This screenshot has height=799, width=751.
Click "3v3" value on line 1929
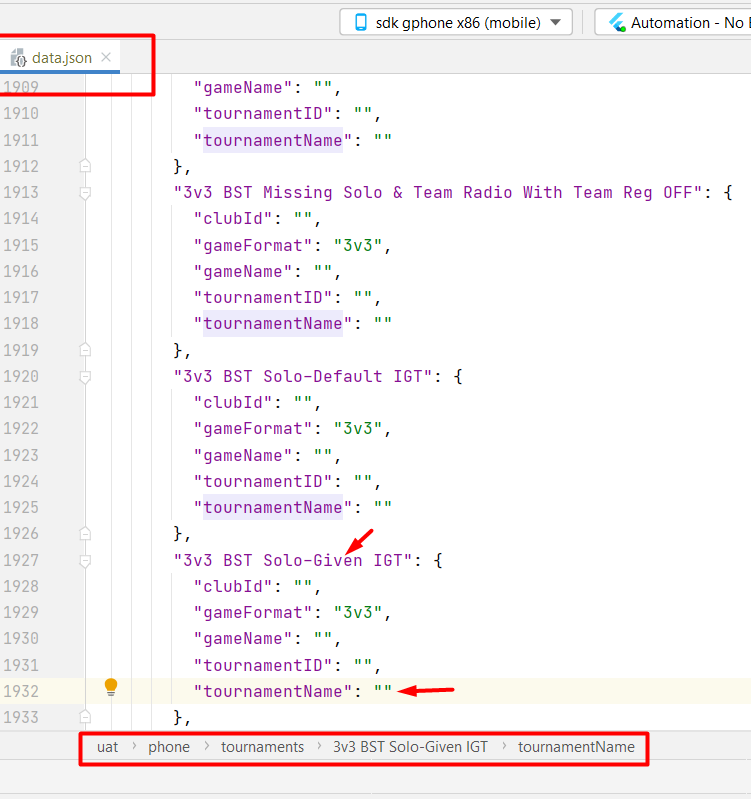click(358, 612)
